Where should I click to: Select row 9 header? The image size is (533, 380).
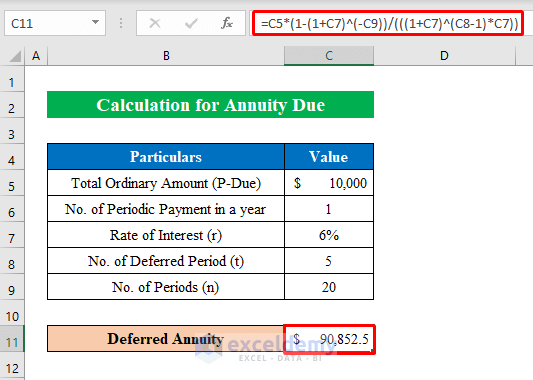point(12,287)
